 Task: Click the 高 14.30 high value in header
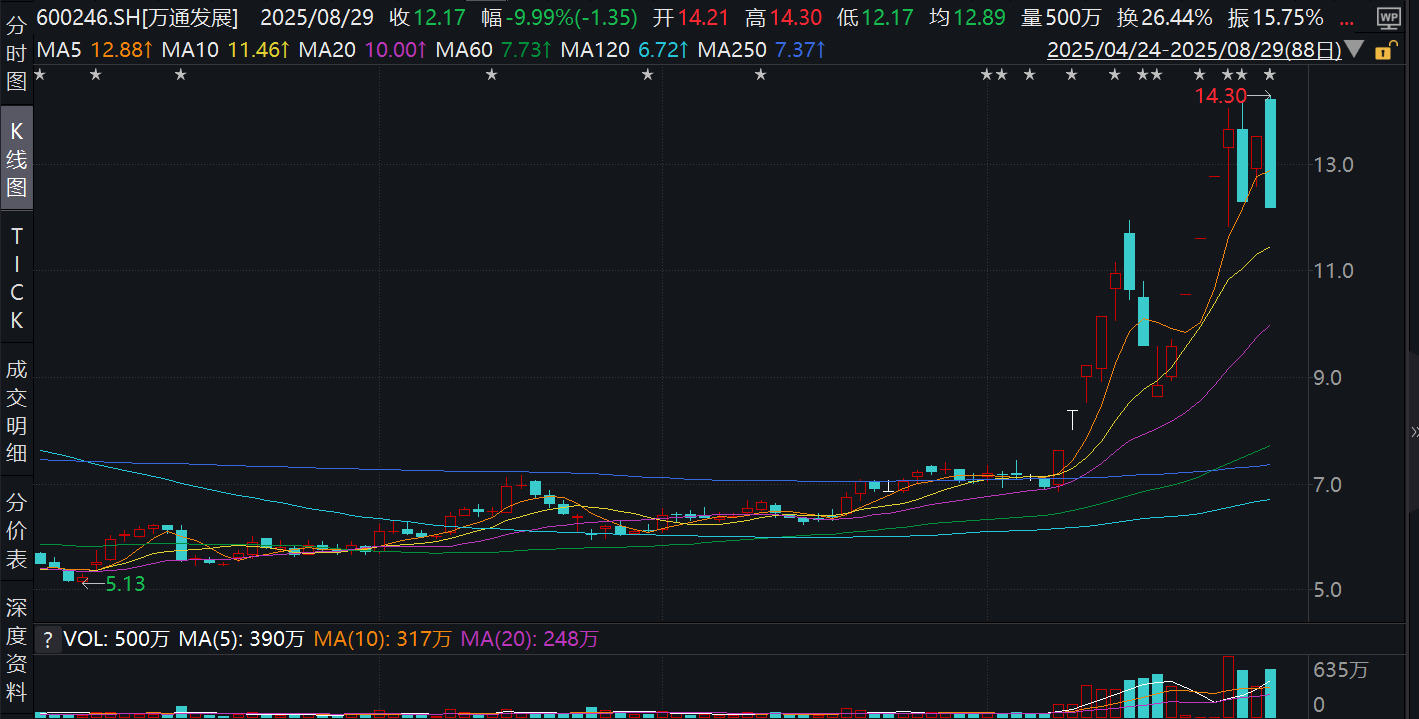(x=784, y=17)
